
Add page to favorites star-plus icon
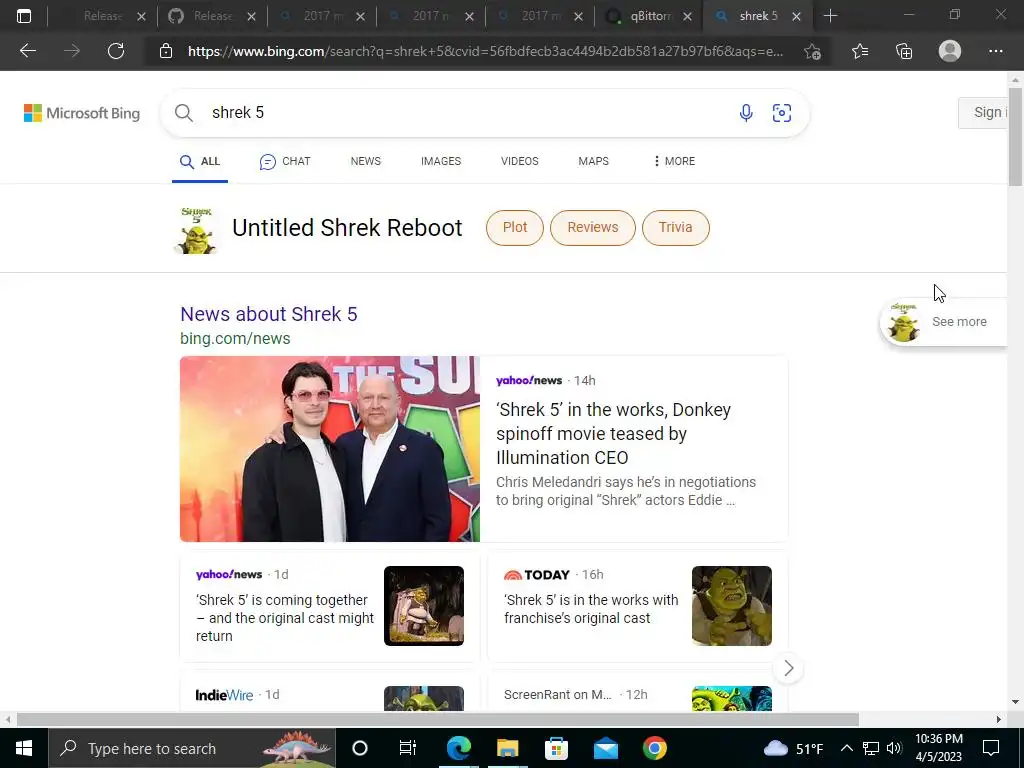coord(812,51)
